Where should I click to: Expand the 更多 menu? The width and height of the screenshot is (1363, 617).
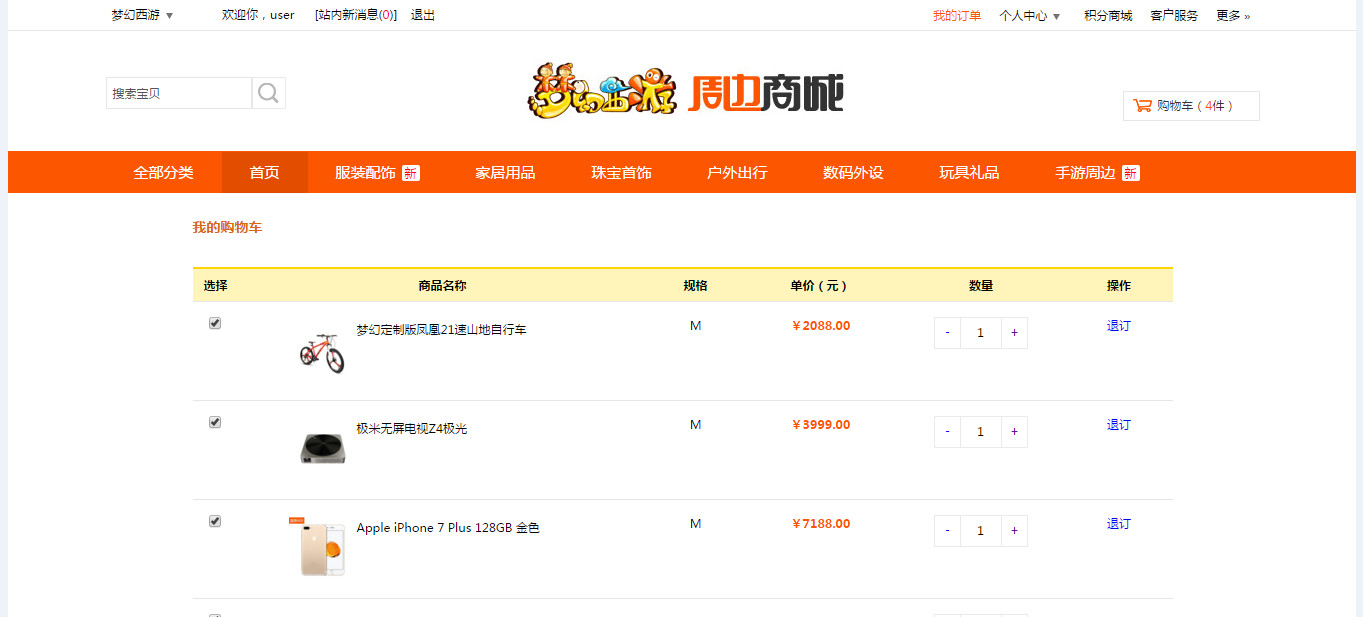1233,15
